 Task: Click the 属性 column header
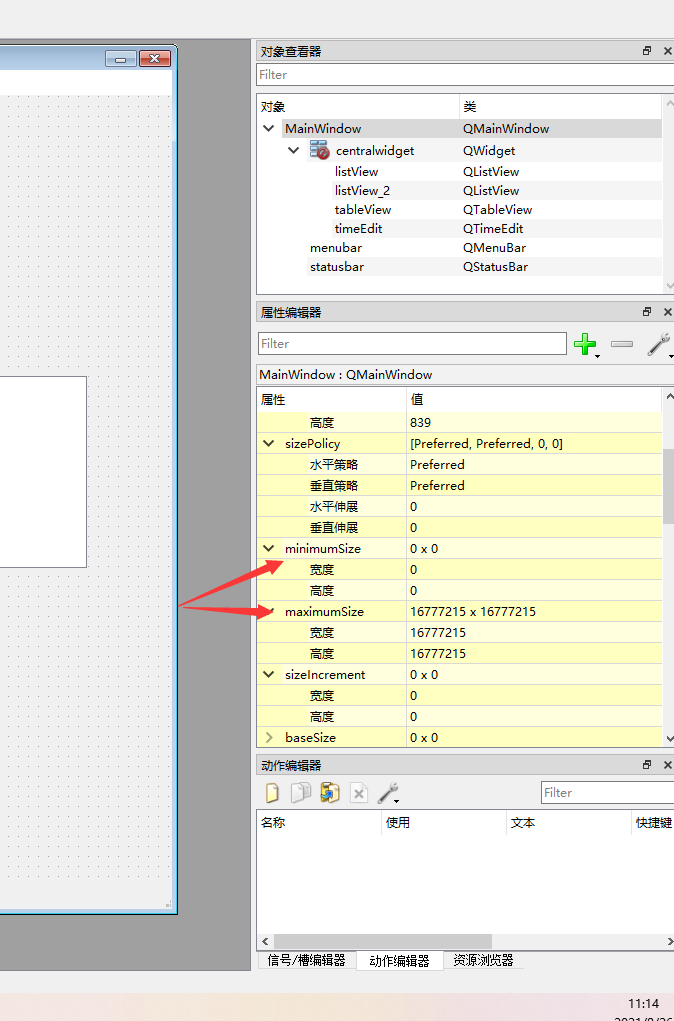click(x=331, y=400)
